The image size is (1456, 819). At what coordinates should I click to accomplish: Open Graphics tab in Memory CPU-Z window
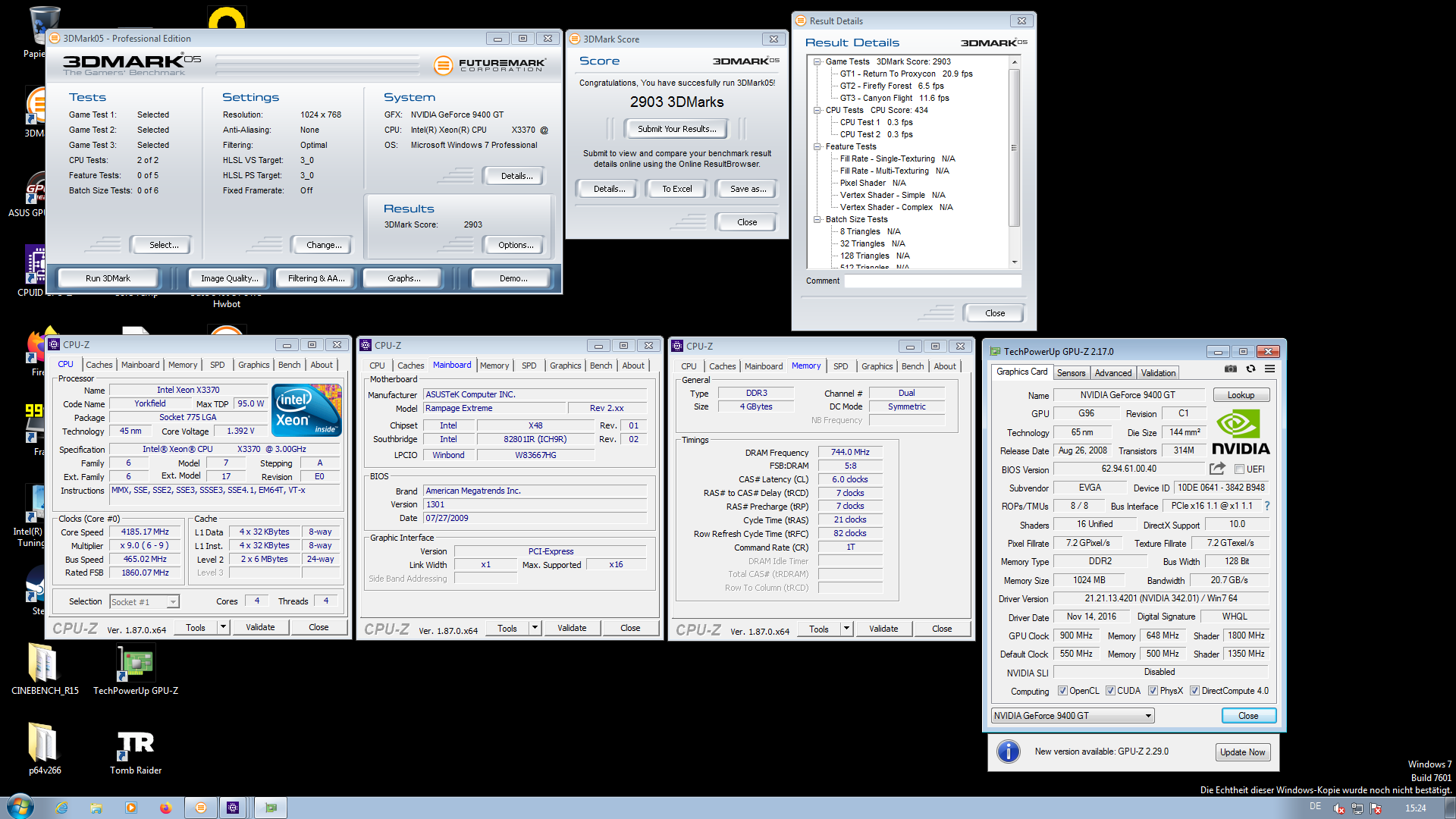877,366
